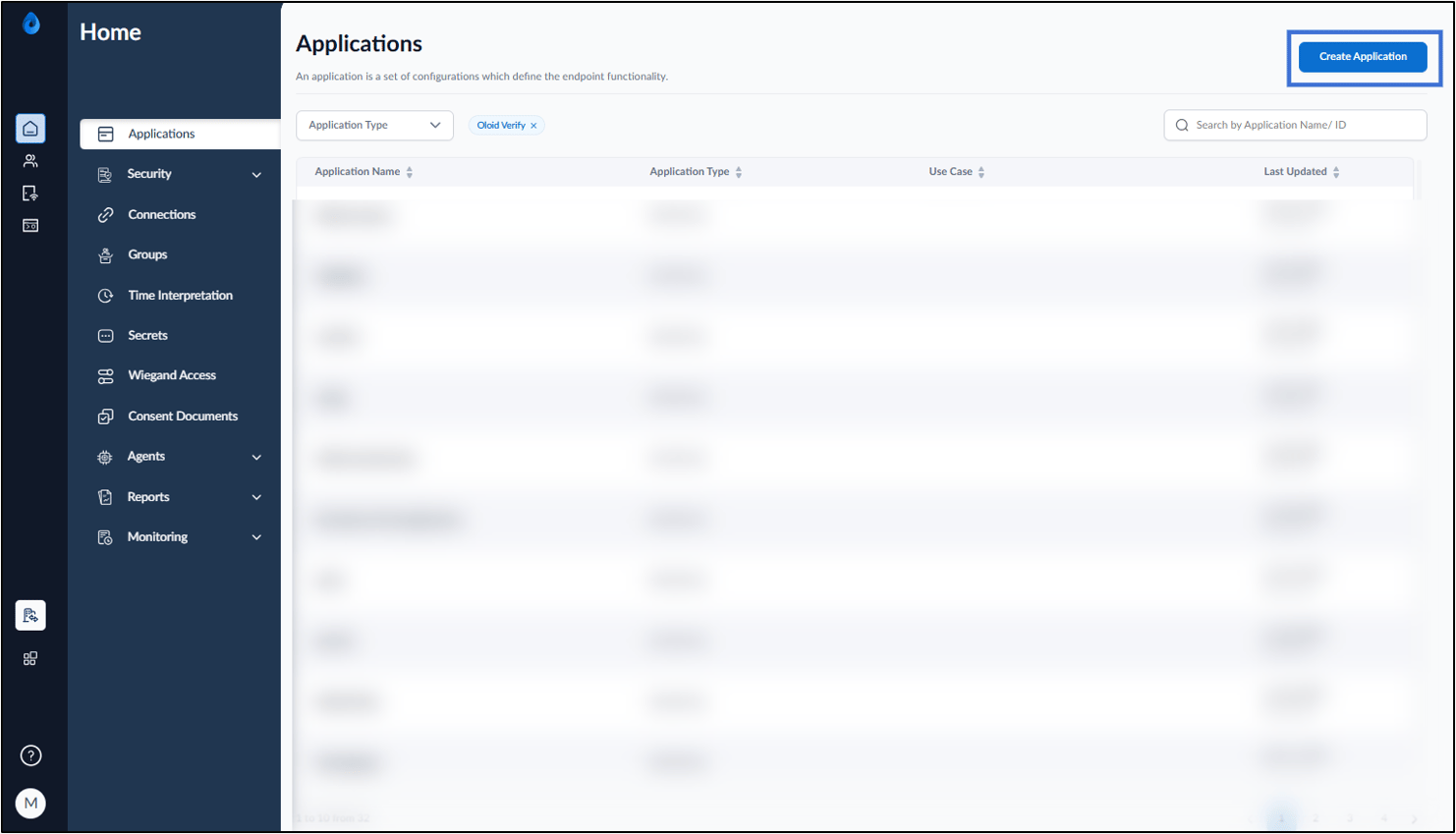
Task: Click the Consent Documents icon
Action: point(105,417)
